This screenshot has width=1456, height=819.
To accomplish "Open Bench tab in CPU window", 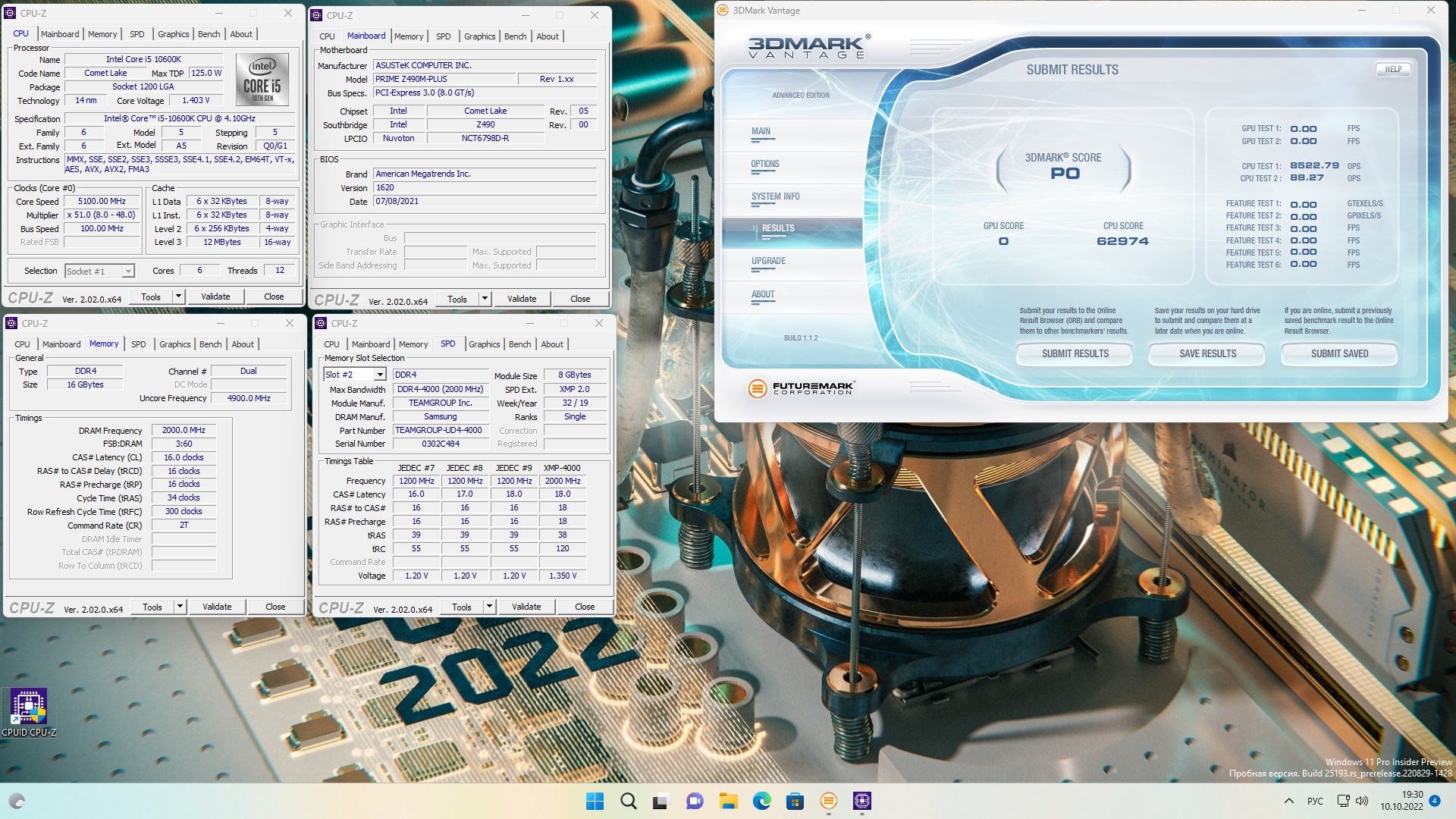I will click(x=209, y=34).
